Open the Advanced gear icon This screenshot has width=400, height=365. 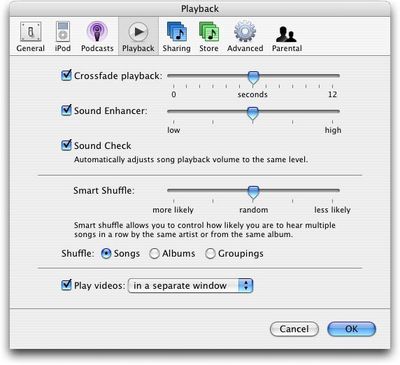click(245, 32)
